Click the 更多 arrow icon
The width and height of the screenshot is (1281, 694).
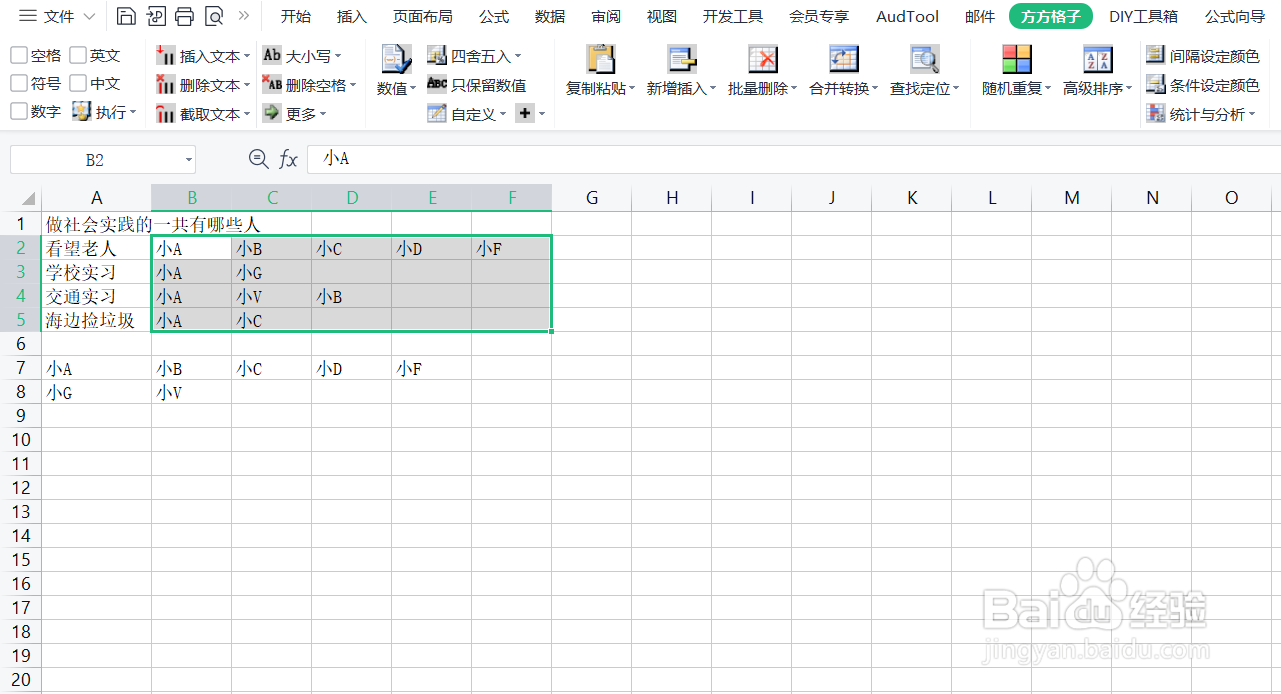click(x=271, y=113)
